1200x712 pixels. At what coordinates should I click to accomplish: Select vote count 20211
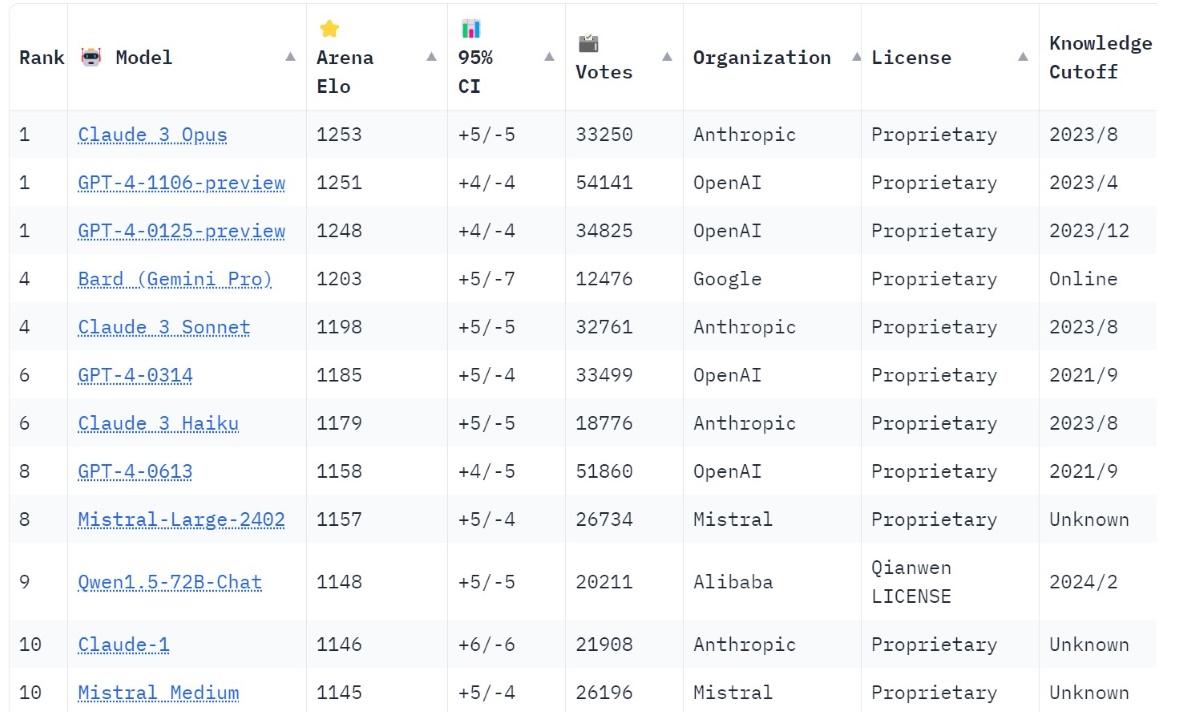point(604,582)
